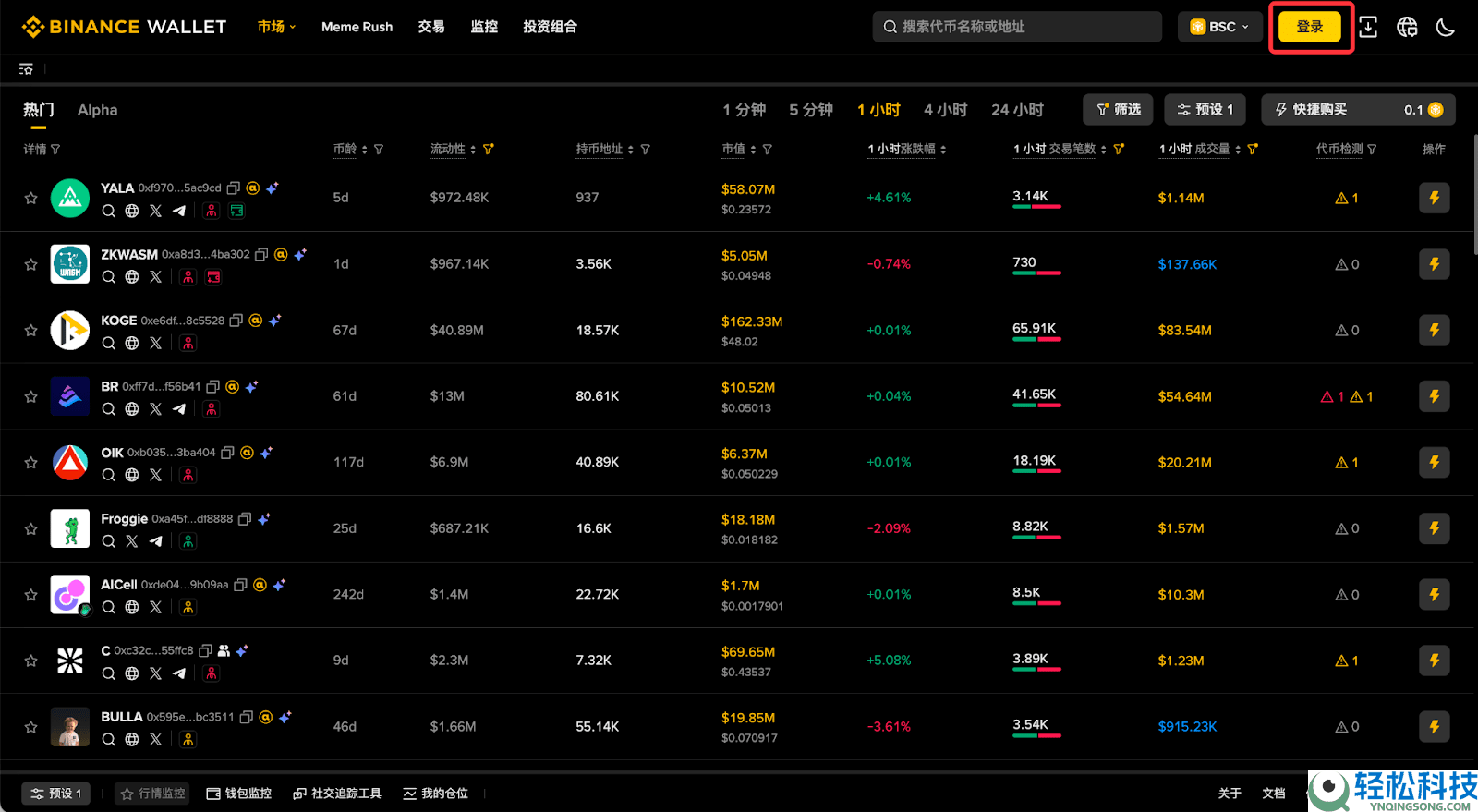
Task: Click the Binance Wallet logo
Action: pyautogui.click(x=124, y=27)
